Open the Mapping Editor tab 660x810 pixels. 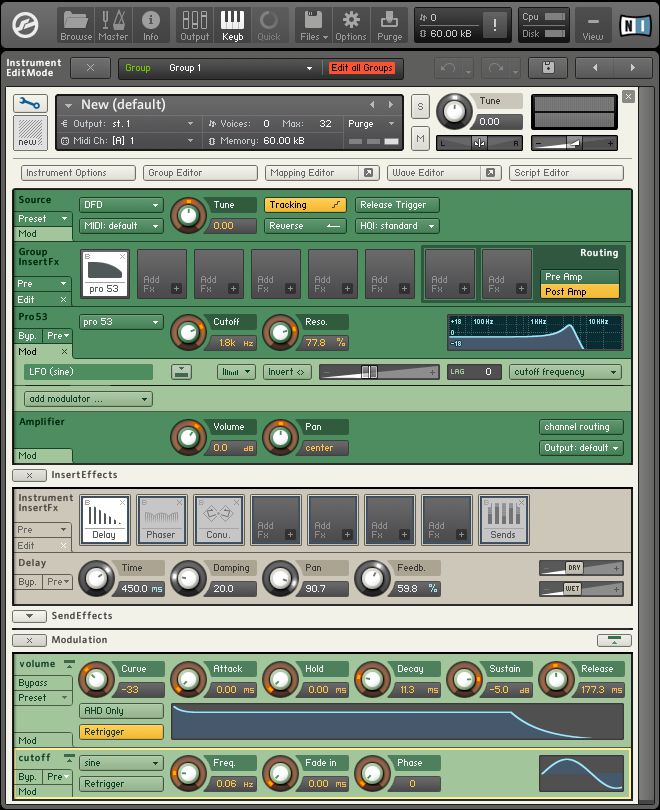pyautogui.click(x=312, y=173)
